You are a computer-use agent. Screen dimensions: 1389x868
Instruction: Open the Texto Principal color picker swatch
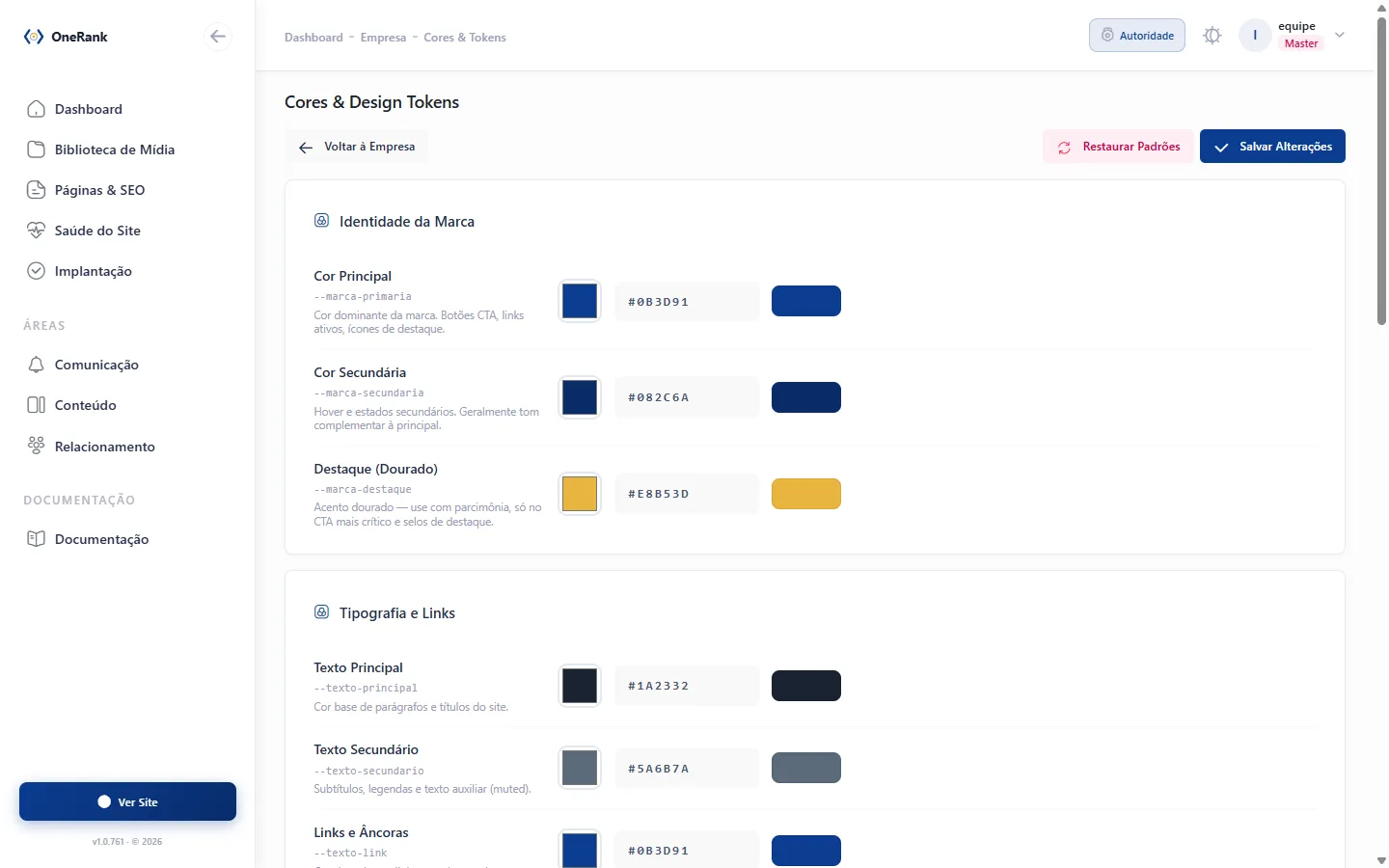[x=580, y=686]
